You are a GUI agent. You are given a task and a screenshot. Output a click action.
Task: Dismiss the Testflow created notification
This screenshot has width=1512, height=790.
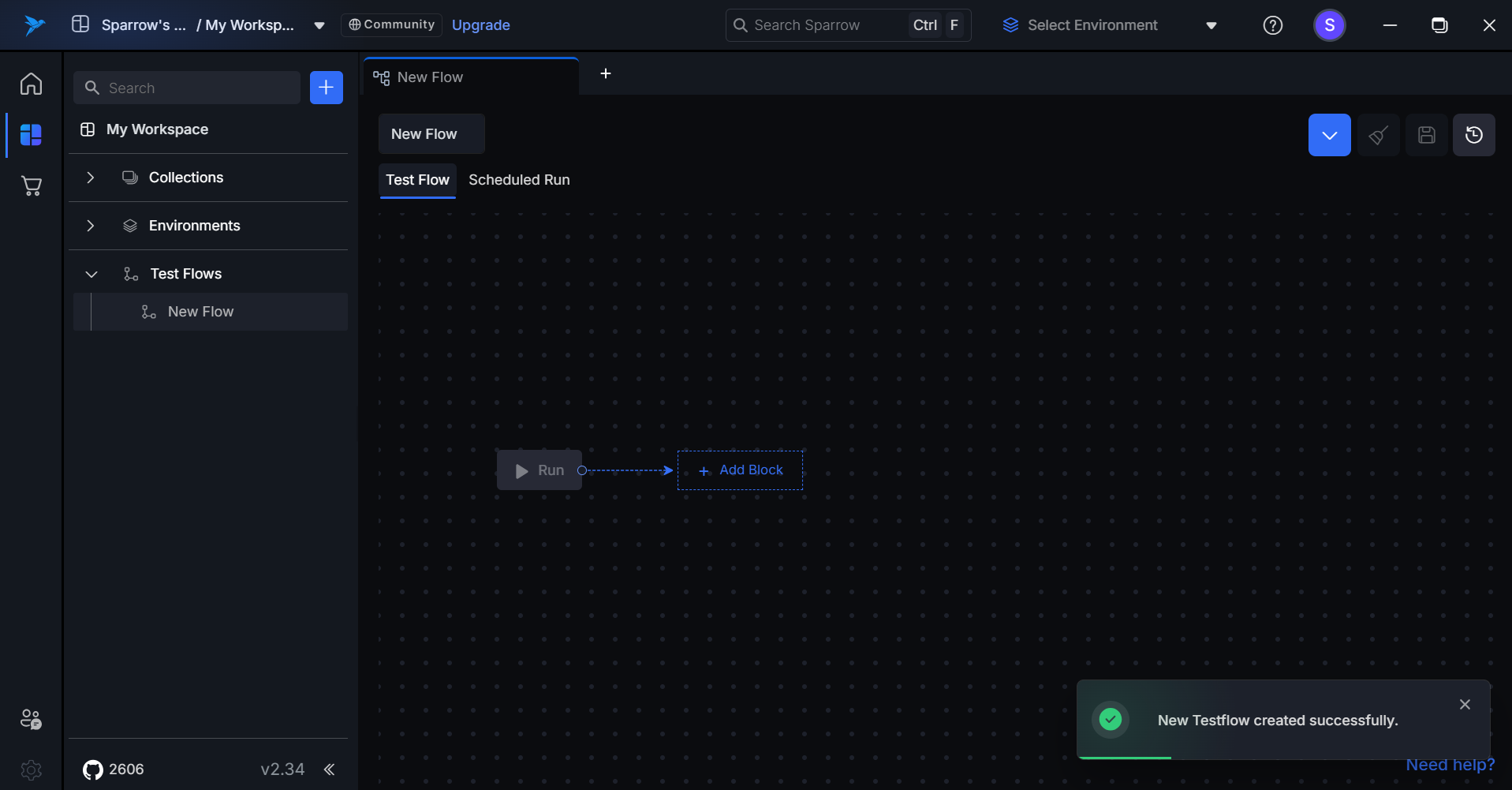1465,704
